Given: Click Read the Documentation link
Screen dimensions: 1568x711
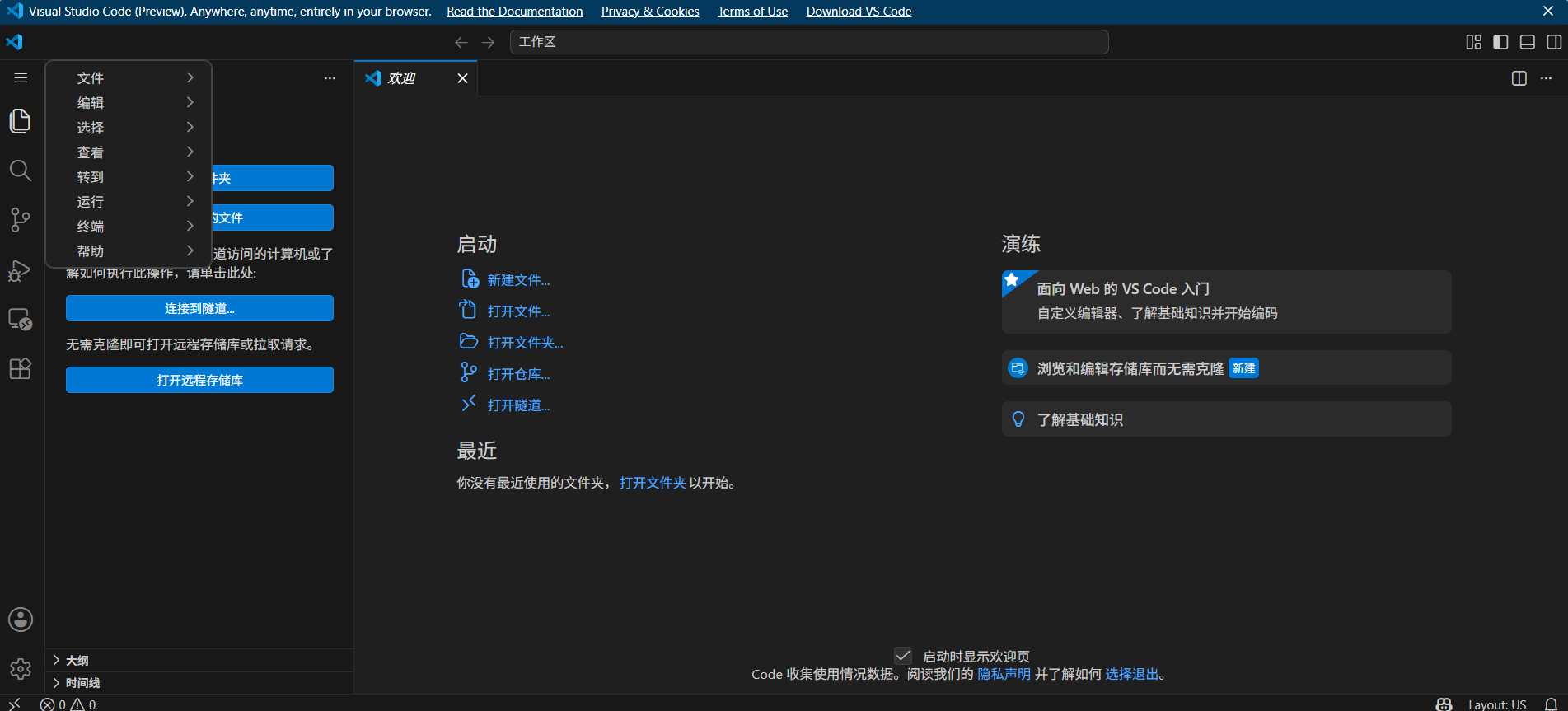Looking at the screenshot, I should 515,12.
